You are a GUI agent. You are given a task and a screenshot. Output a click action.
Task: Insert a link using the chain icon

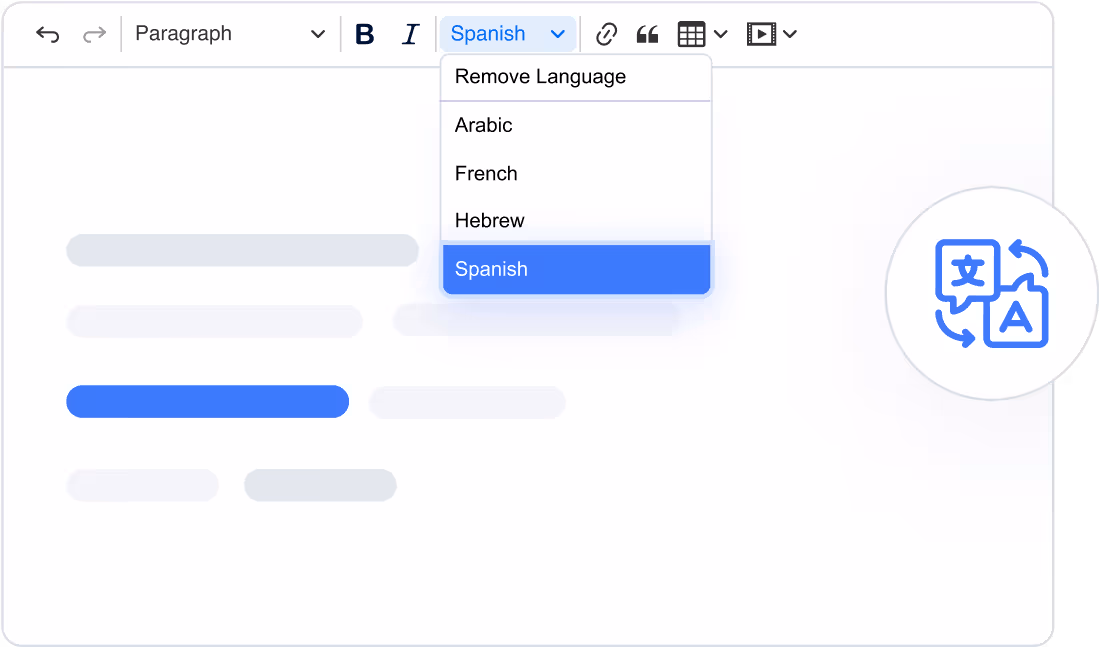[606, 34]
